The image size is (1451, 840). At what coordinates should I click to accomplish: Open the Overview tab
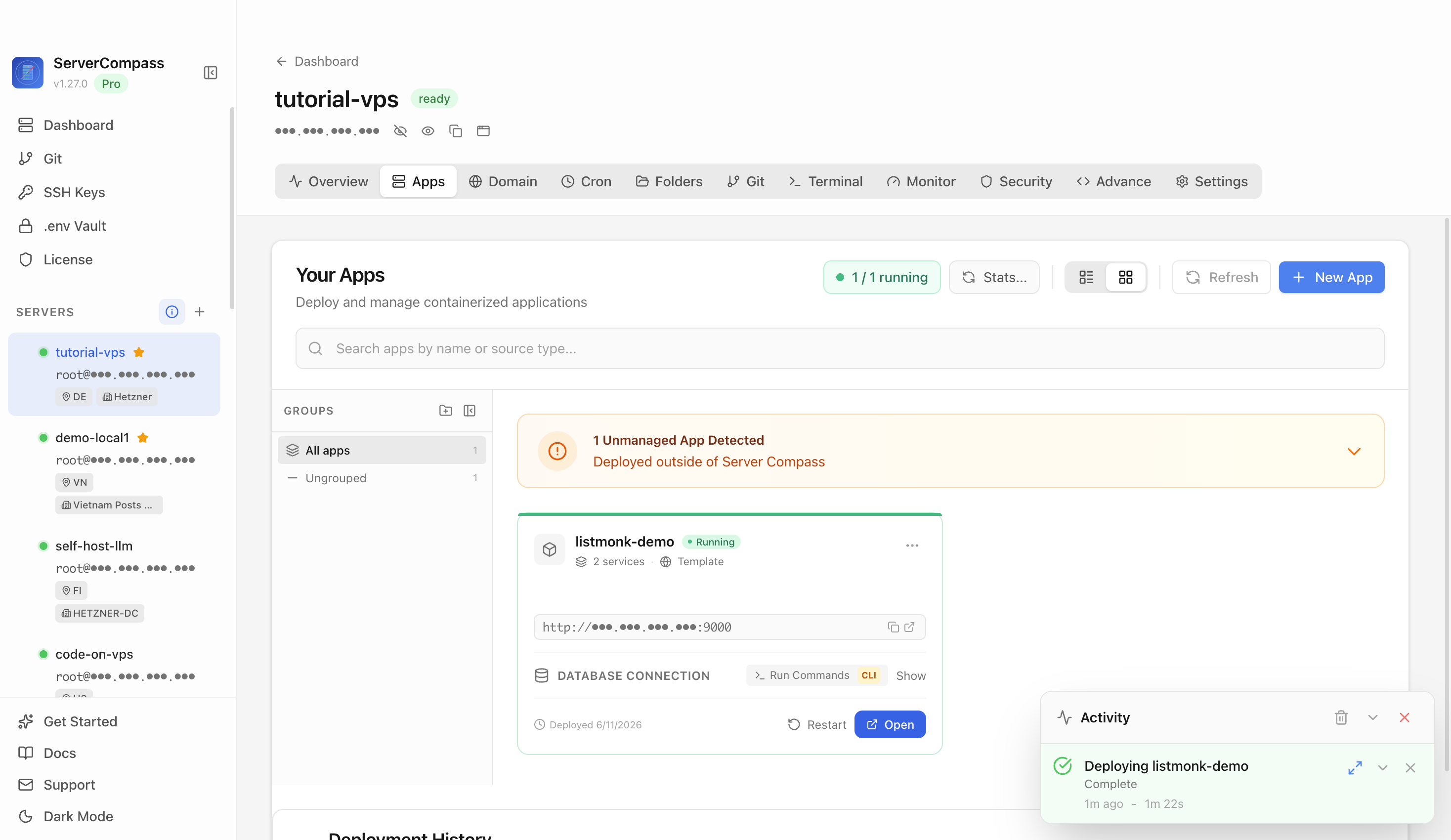coord(328,181)
